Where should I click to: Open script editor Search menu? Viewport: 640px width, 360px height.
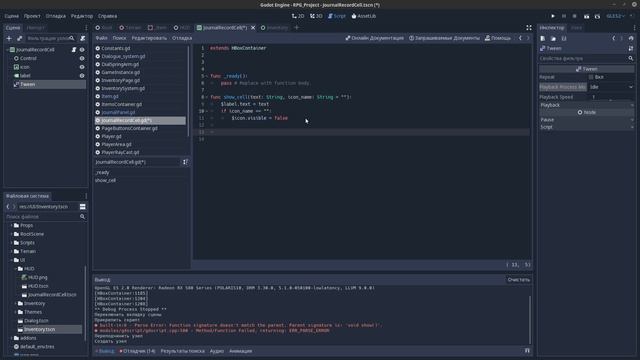[119, 38]
